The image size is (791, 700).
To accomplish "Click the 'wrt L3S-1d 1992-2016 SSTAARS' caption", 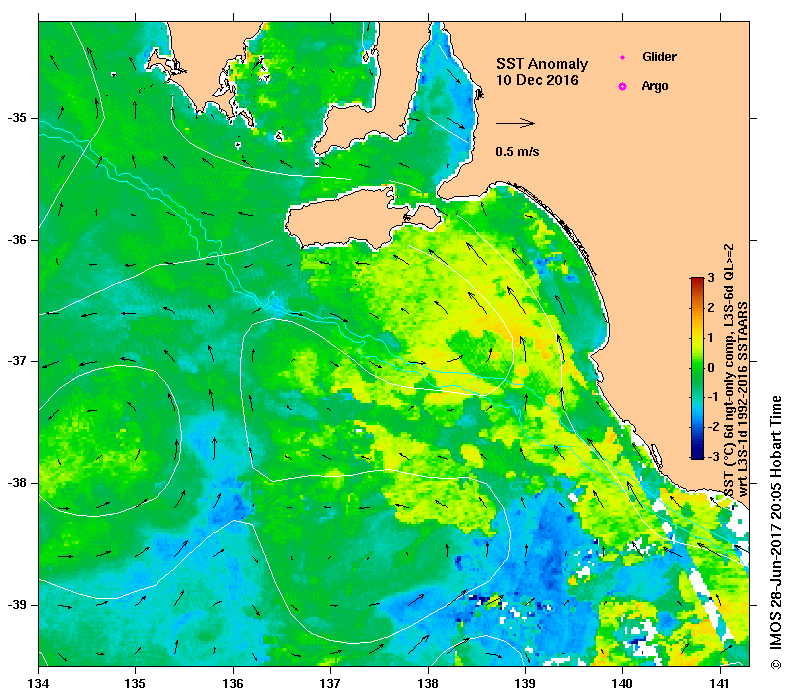I will [743, 399].
